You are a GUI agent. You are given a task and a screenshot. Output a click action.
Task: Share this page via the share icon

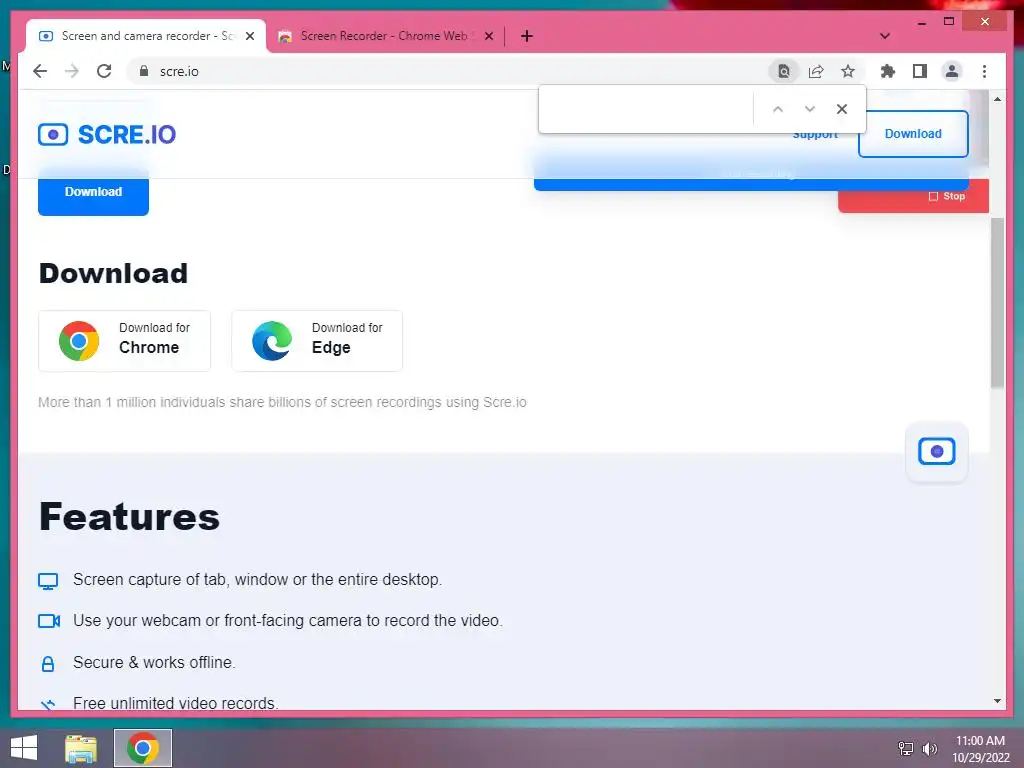pos(816,71)
